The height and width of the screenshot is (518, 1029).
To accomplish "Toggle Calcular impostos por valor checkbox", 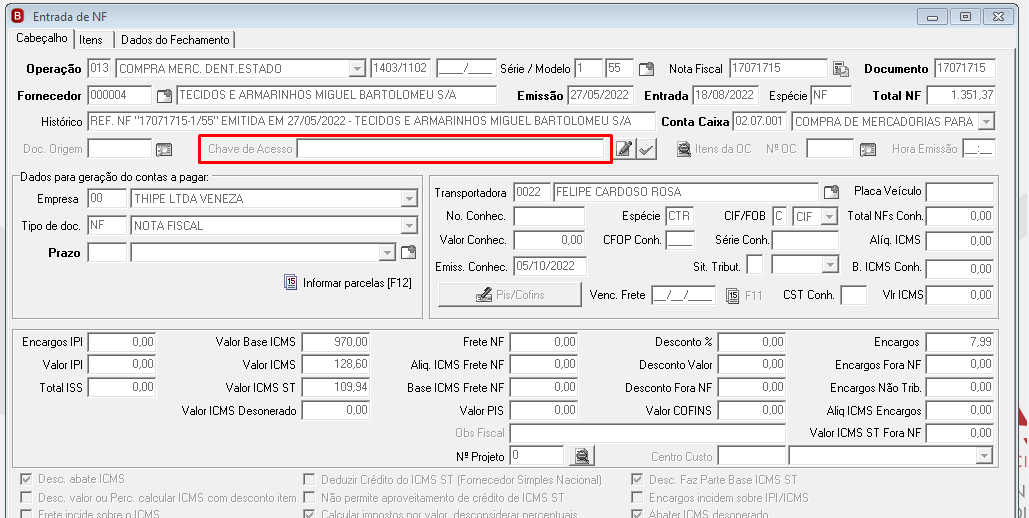I will [309, 514].
